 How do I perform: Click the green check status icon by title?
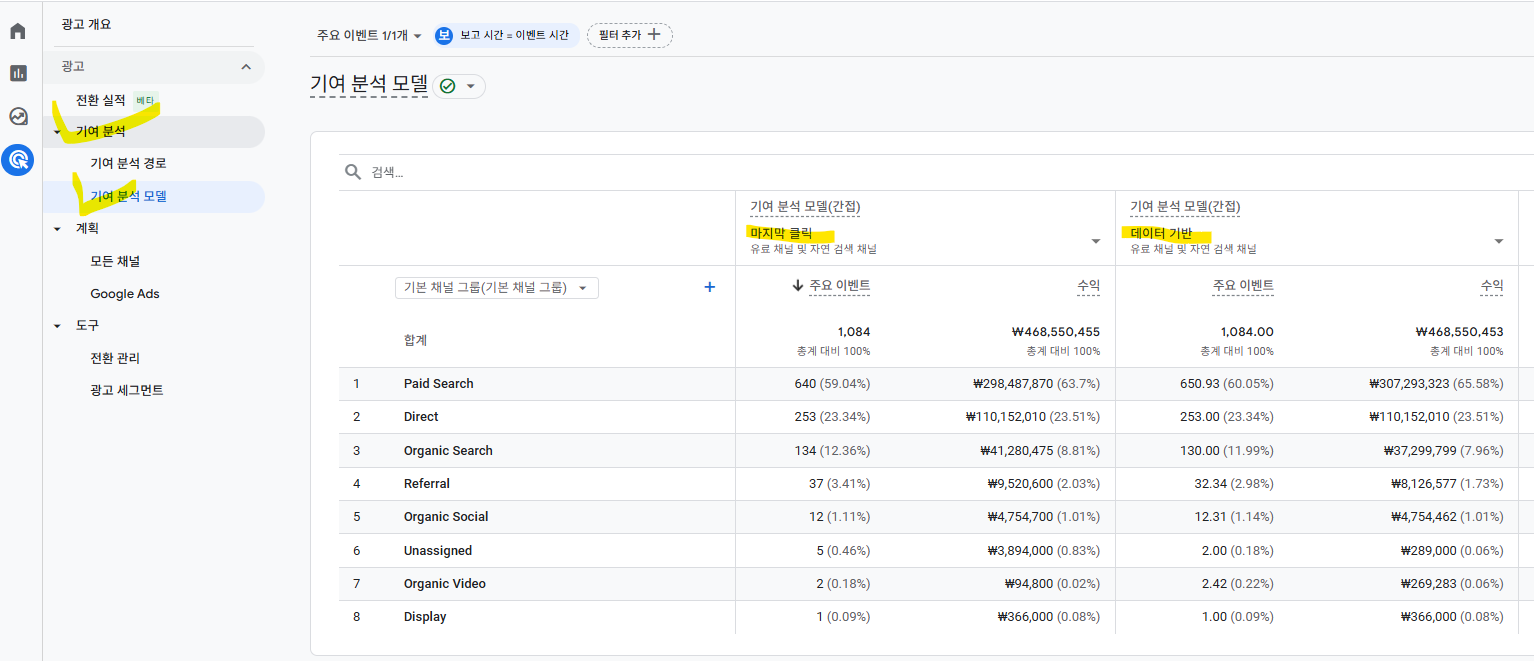[x=448, y=86]
